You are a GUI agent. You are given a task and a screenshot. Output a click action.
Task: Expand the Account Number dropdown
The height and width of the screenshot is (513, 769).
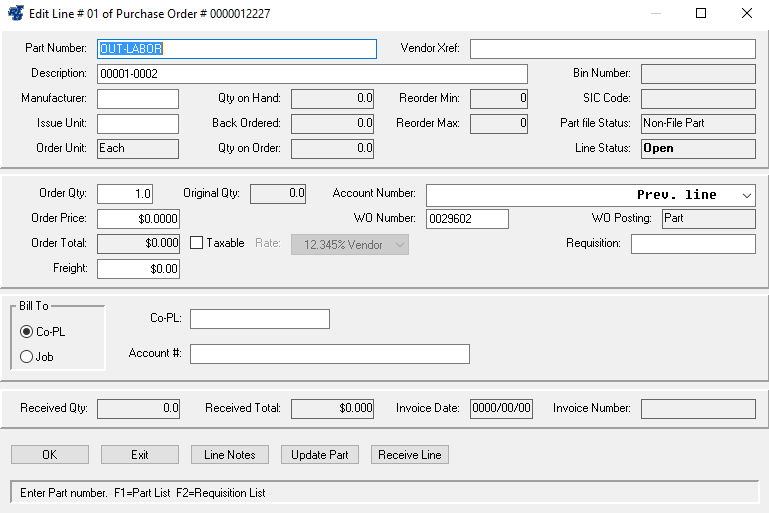pyautogui.click(x=746, y=195)
